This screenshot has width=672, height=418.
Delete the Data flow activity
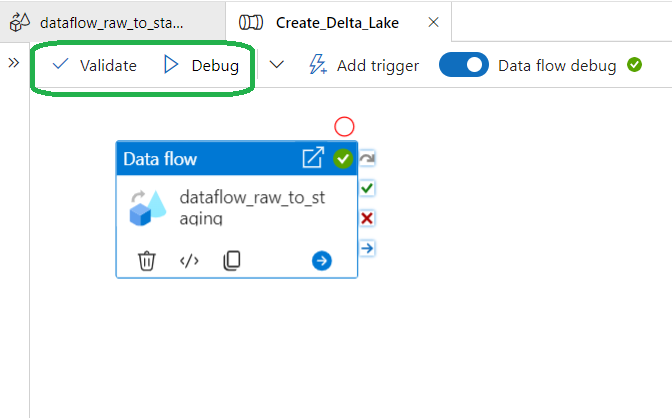(x=147, y=261)
